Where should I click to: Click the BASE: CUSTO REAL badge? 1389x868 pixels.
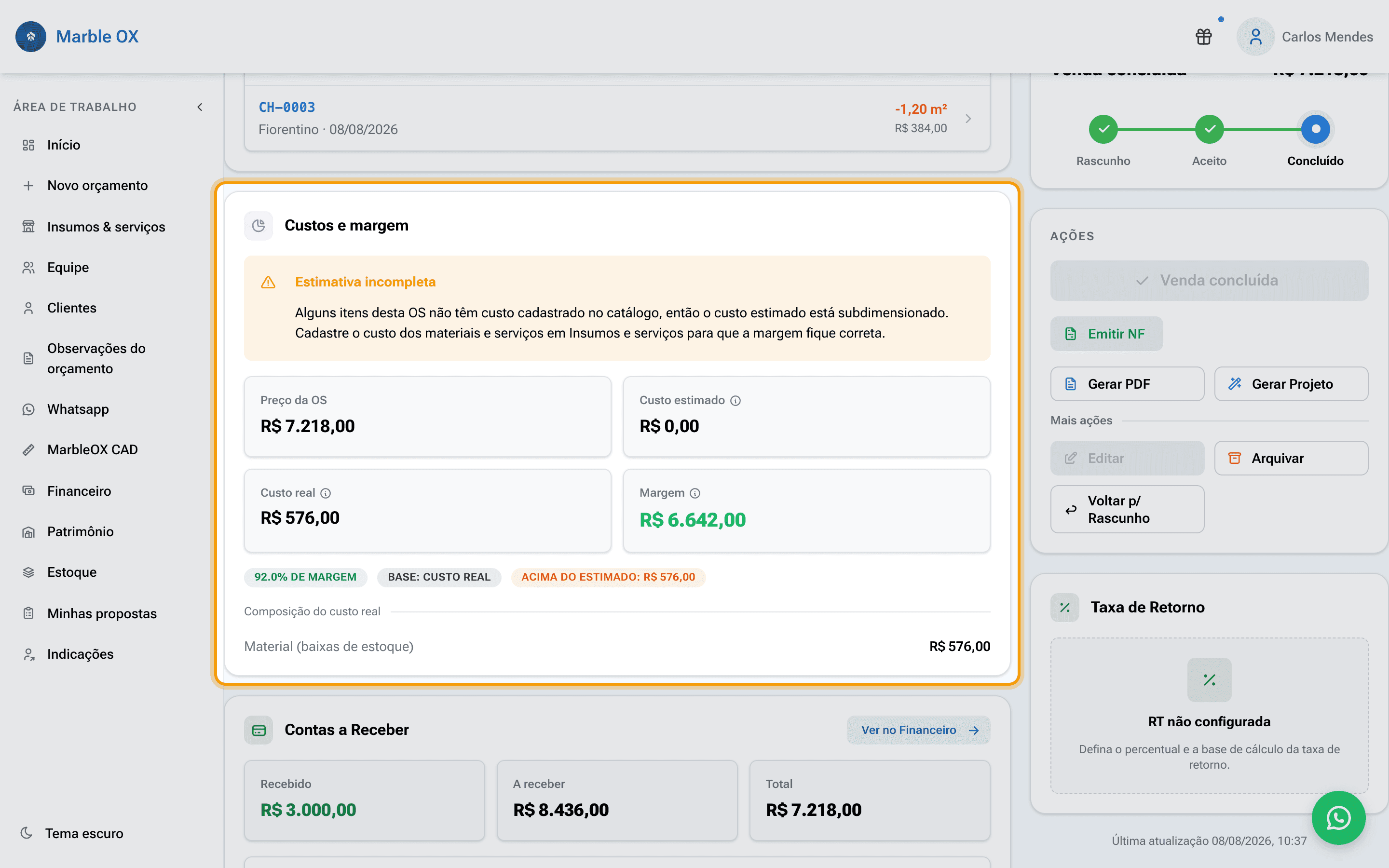(x=439, y=577)
